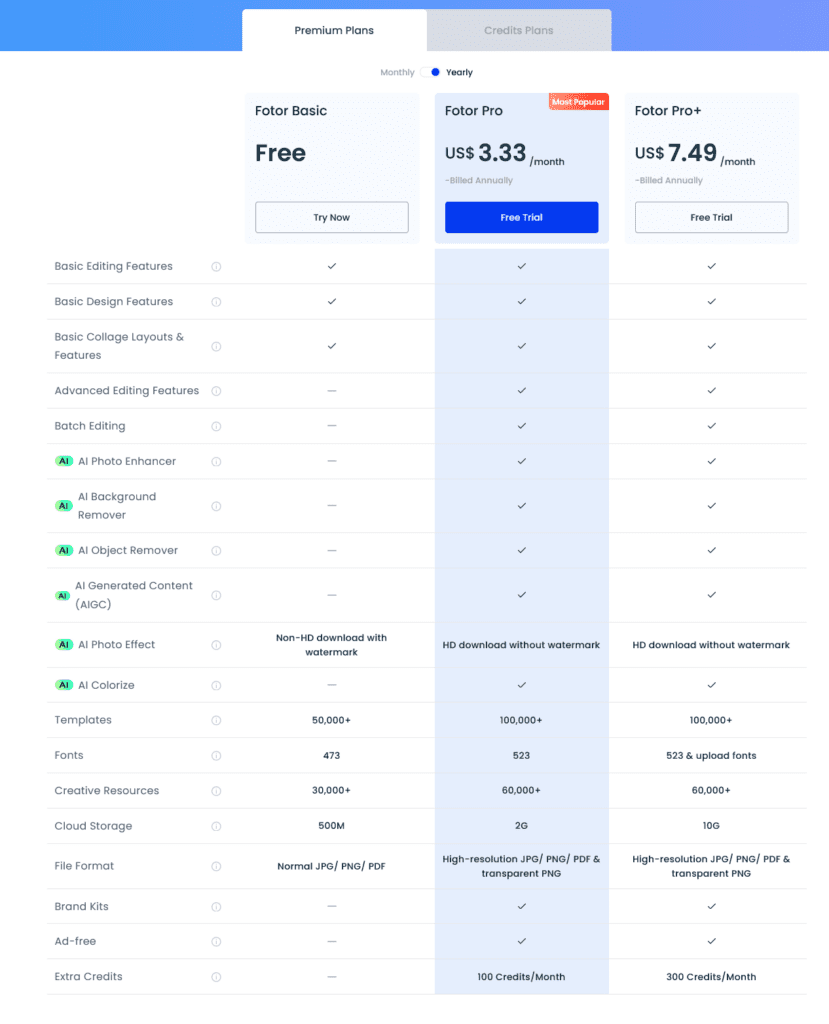Show info for Cloud Storage row
Image resolution: width=829 pixels, height=1024 pixels.
[x=216, y=827]
